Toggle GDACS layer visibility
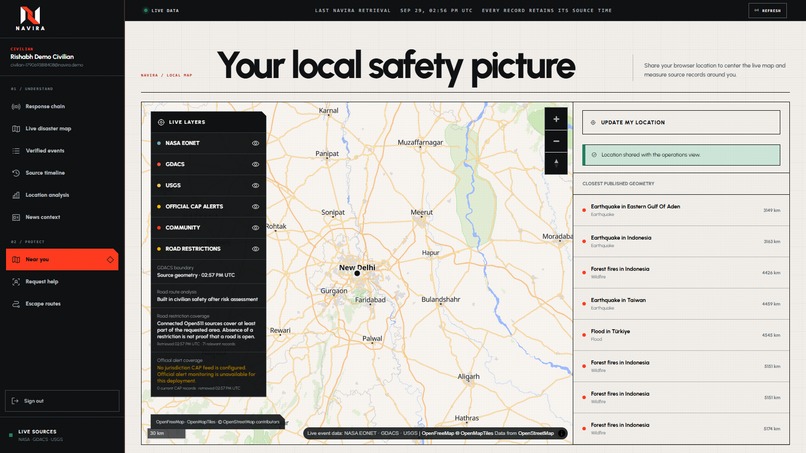 (255, 165)
